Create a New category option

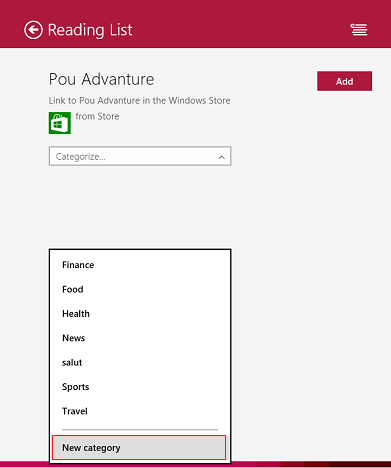[139, 448]
